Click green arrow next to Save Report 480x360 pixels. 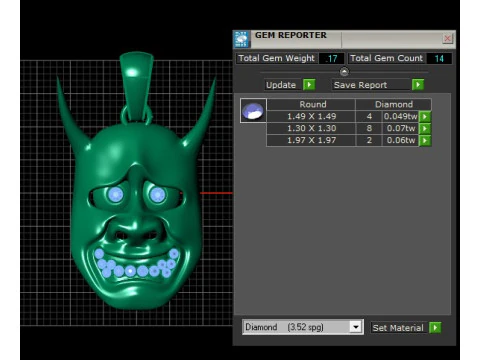[x=418, y=85]
